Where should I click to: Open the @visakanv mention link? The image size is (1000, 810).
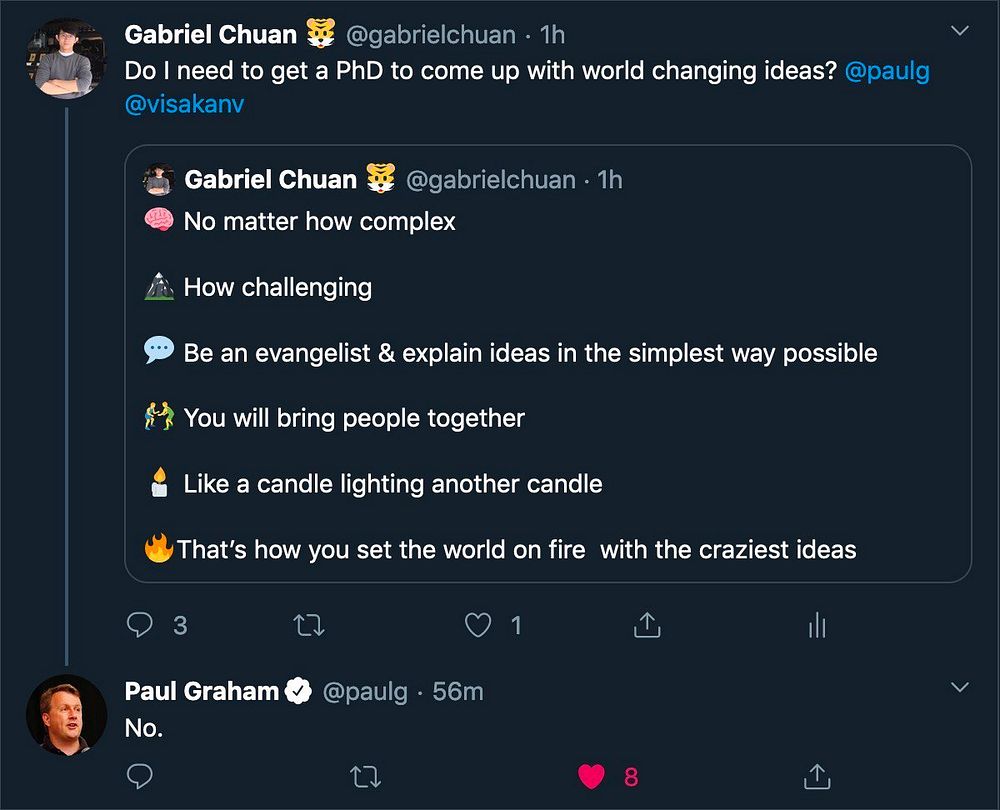tap(184, 104)
